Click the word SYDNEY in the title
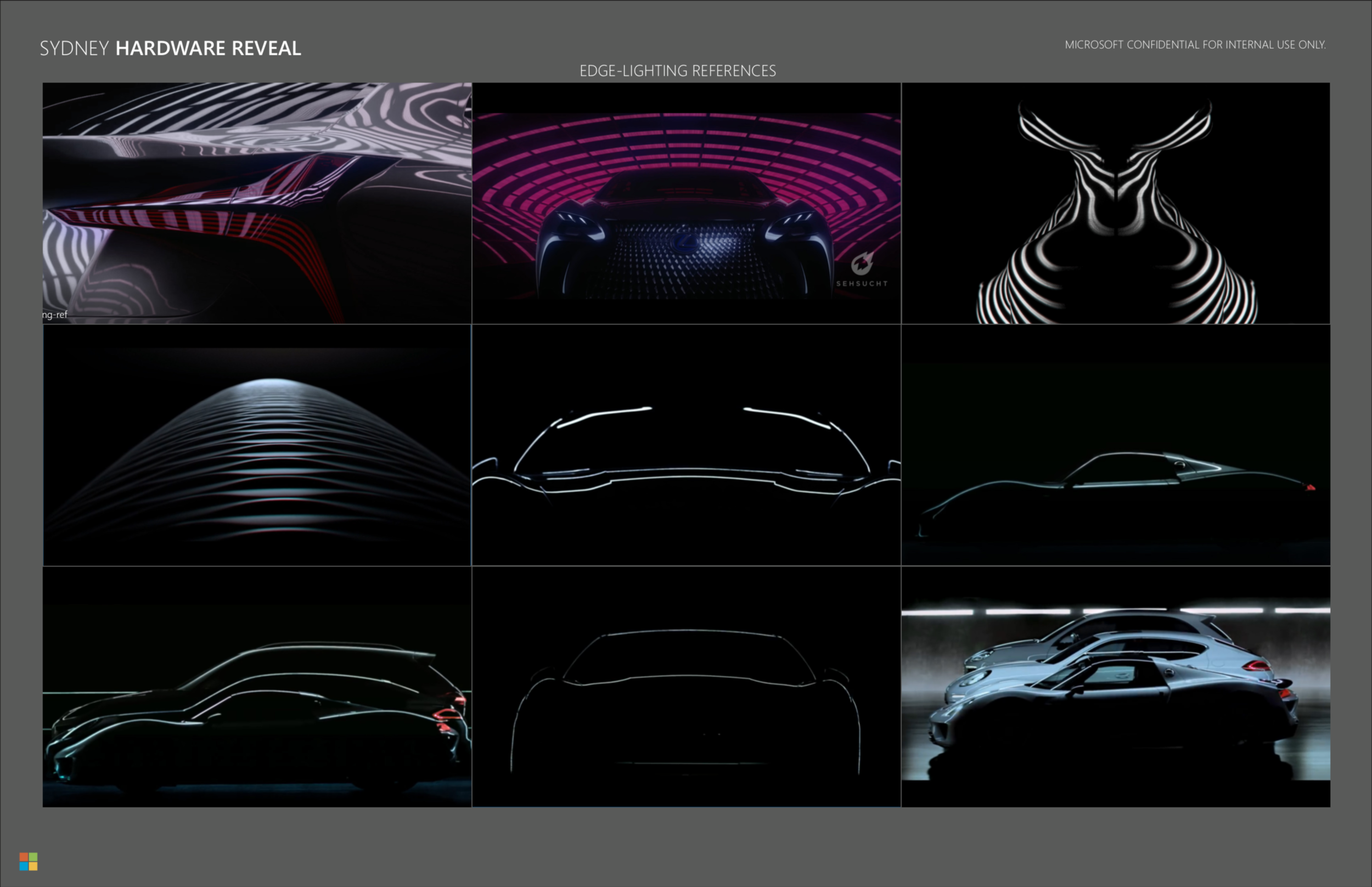Viewport: 1372px width, 887px height. tap(74, 48)
